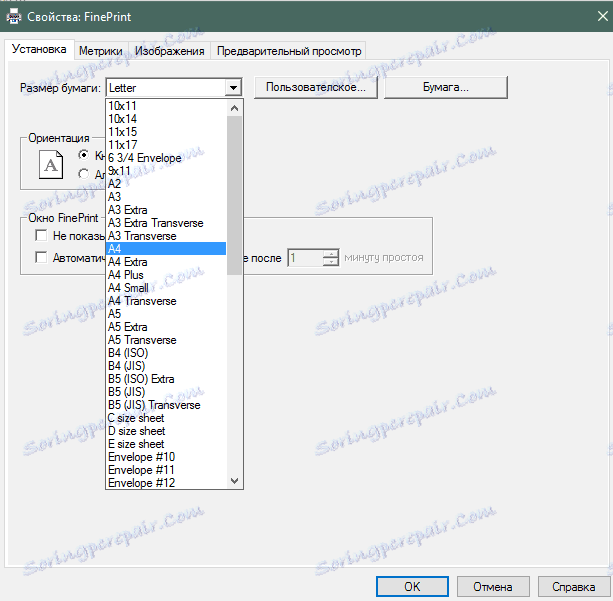
Task: Open the Предварительный просмотр tab
Action: tap(289, 51)
